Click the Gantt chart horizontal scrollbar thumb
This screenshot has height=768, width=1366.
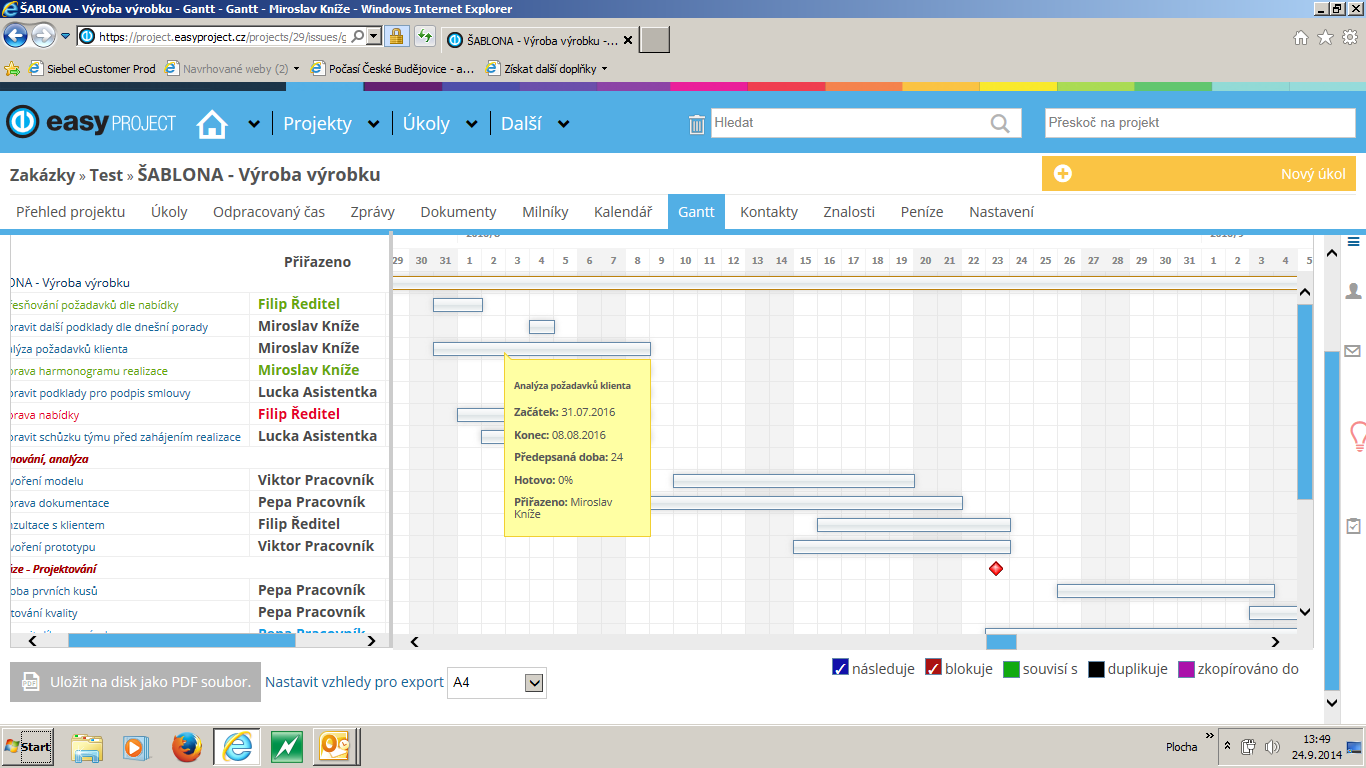(1001, 642)
